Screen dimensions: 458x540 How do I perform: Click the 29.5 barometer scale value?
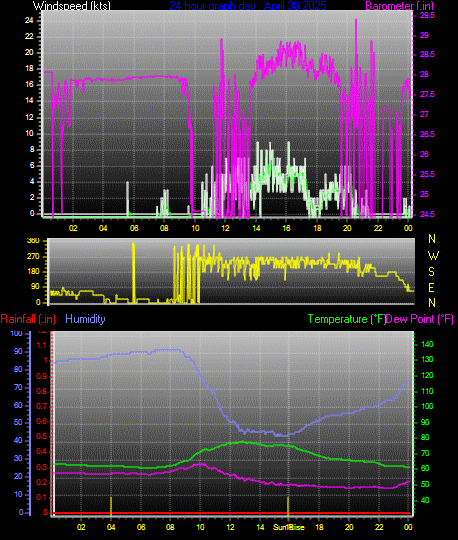coord(427,15)
